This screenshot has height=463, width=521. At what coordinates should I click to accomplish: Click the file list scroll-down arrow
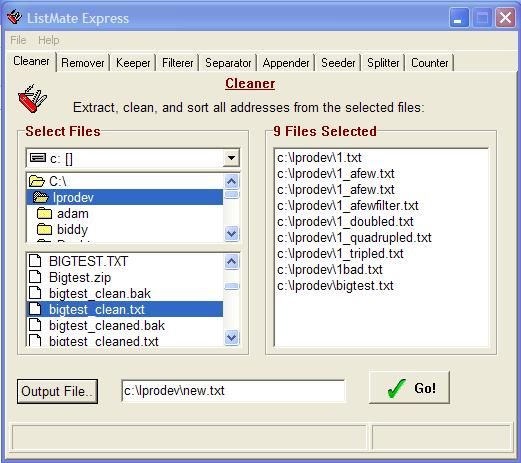pyautogui.click(x=232, y=338)
